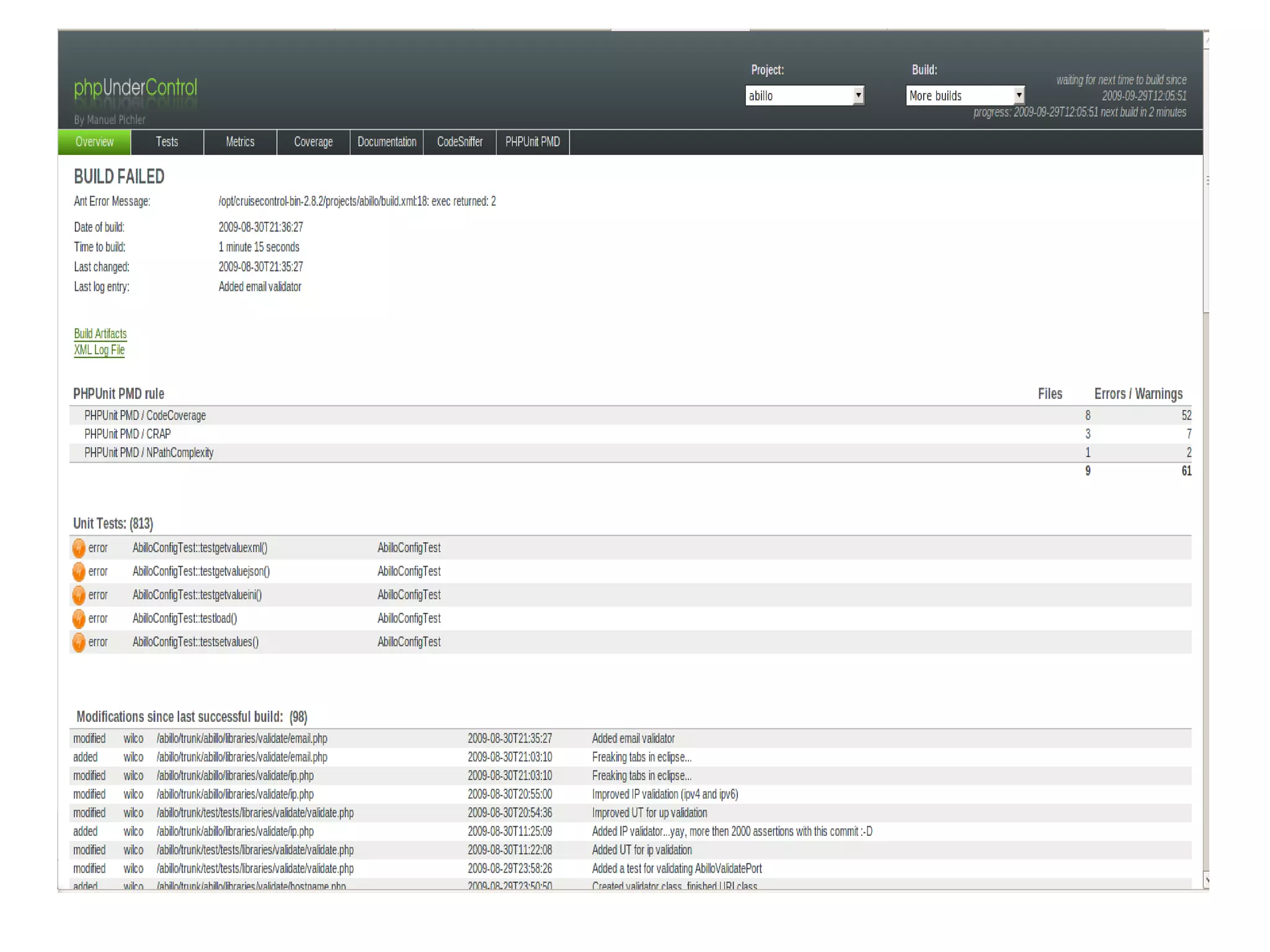Click error icon for testgetvalueini test
This screenshot has width=1270, height=952.
pos(79,595)
